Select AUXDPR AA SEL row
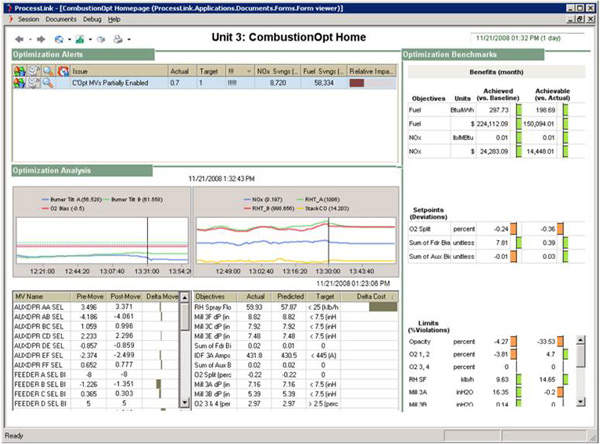 click(96, 307)
